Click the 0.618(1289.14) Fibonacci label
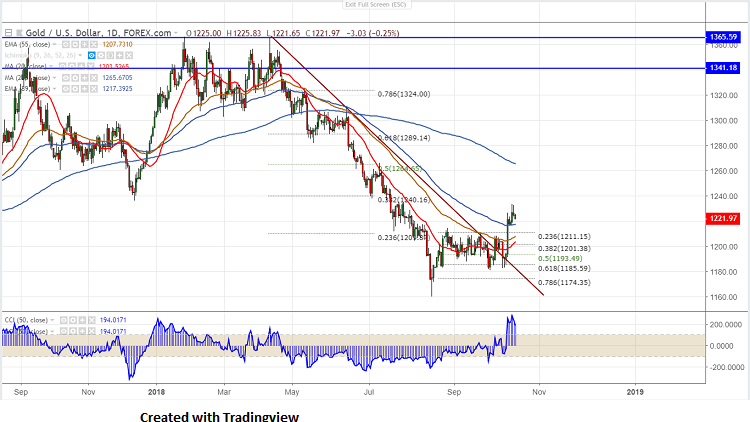750x422 pixels. [404, 138]
